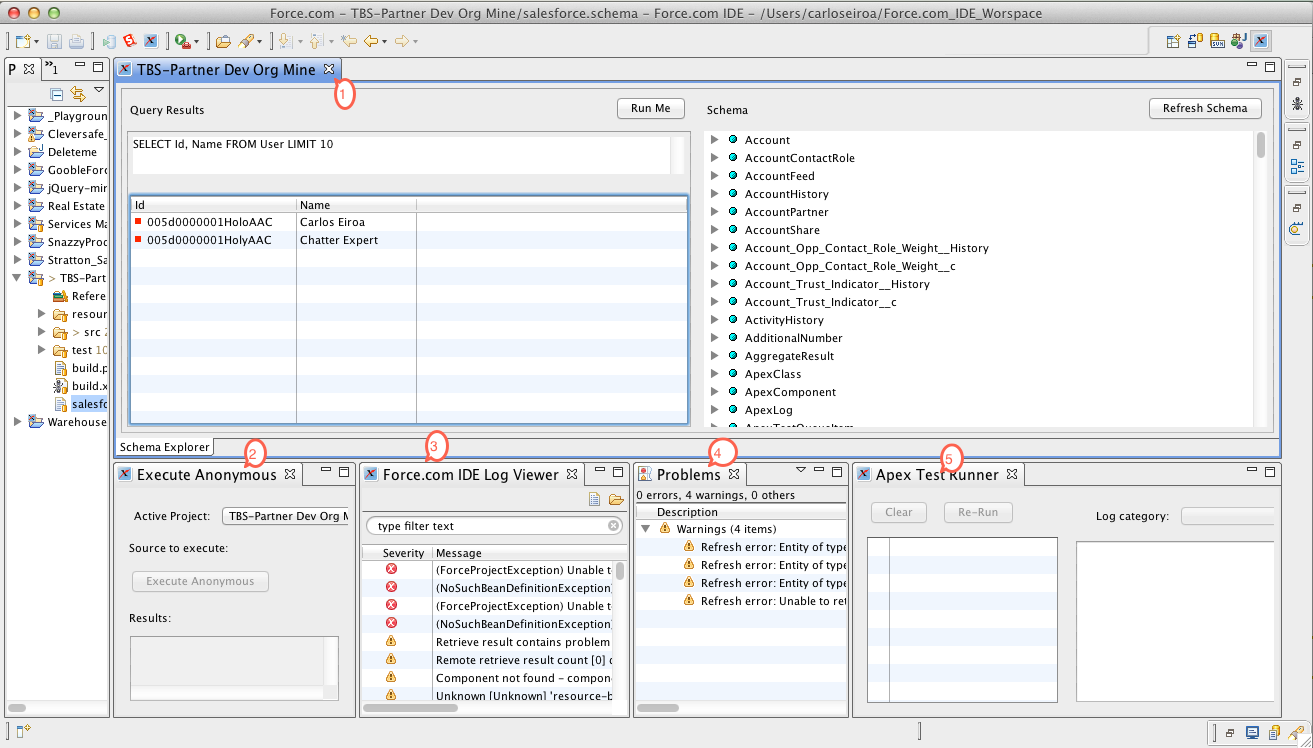Image resolution: width=1313 pixels, height=748 pixels.
Task: Click the type filter text field
Action: point(494,526)
